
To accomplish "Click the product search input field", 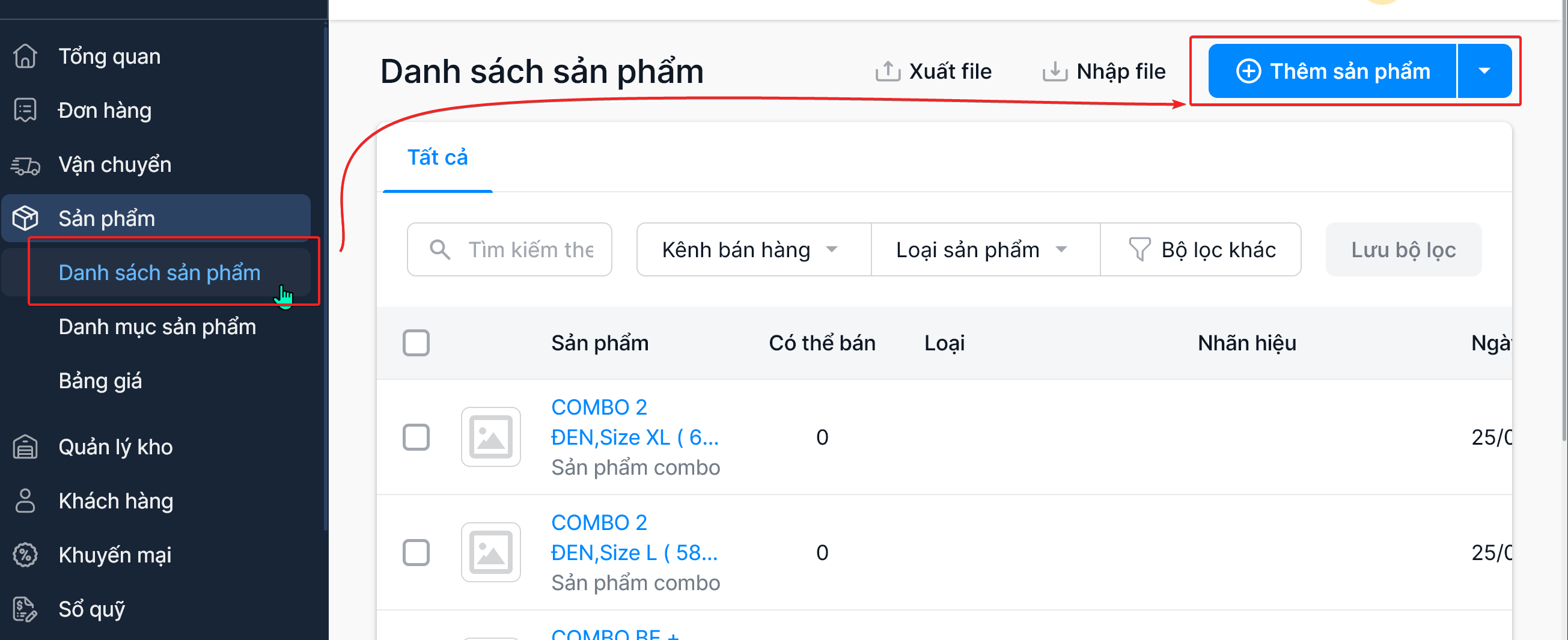I will point(529,249).
